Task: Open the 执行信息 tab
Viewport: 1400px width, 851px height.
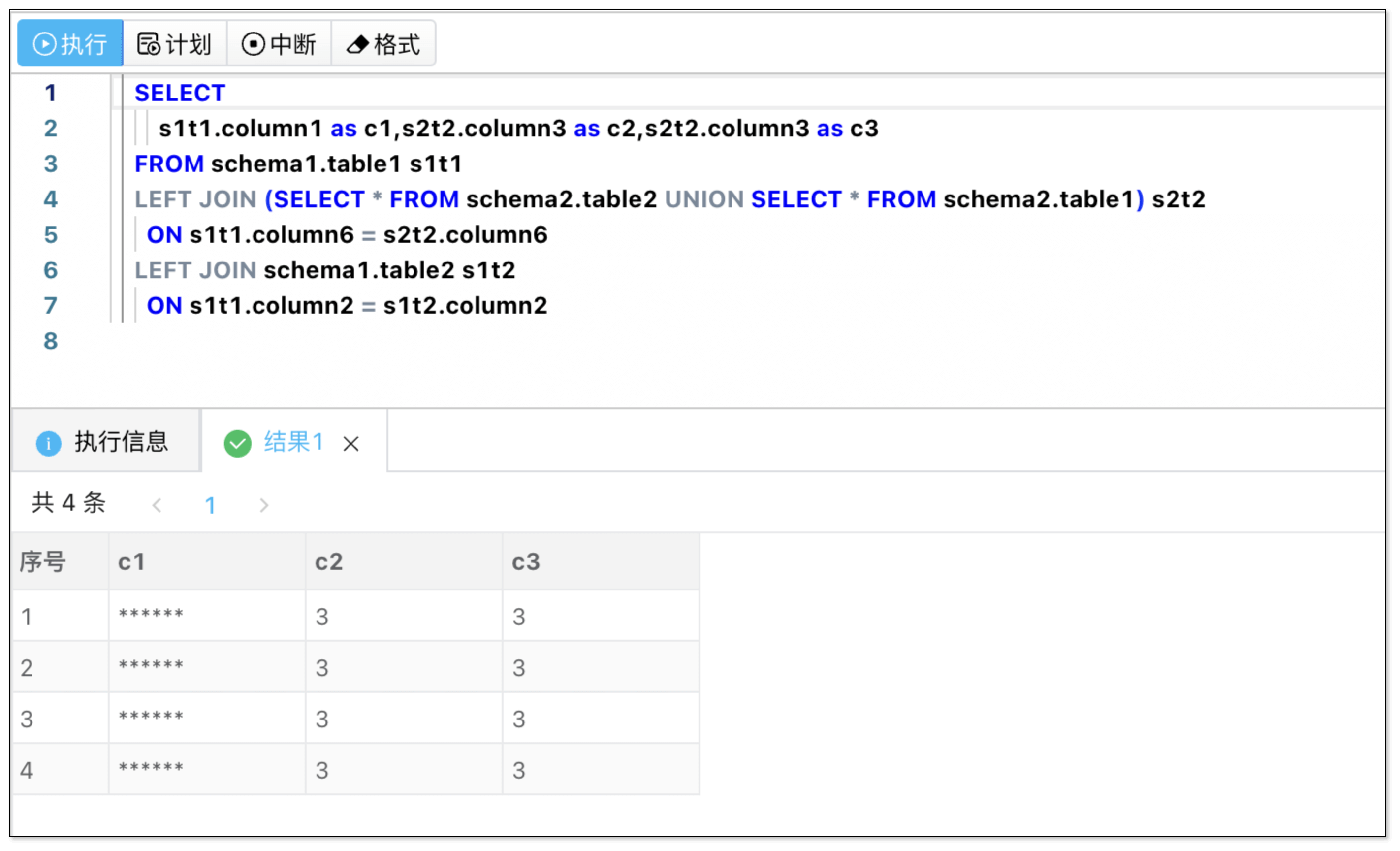Action: point(106,442)
